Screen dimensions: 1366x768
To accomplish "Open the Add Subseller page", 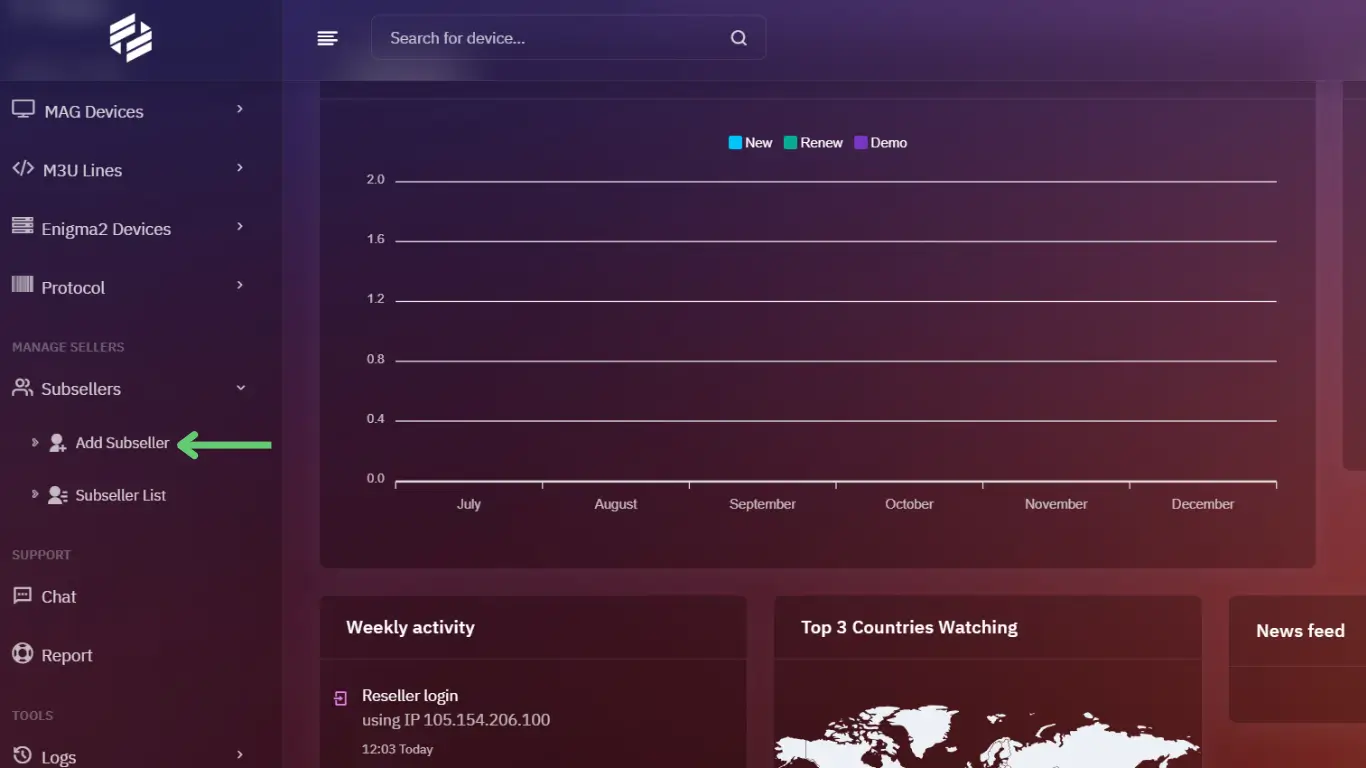I will (122, 443).
